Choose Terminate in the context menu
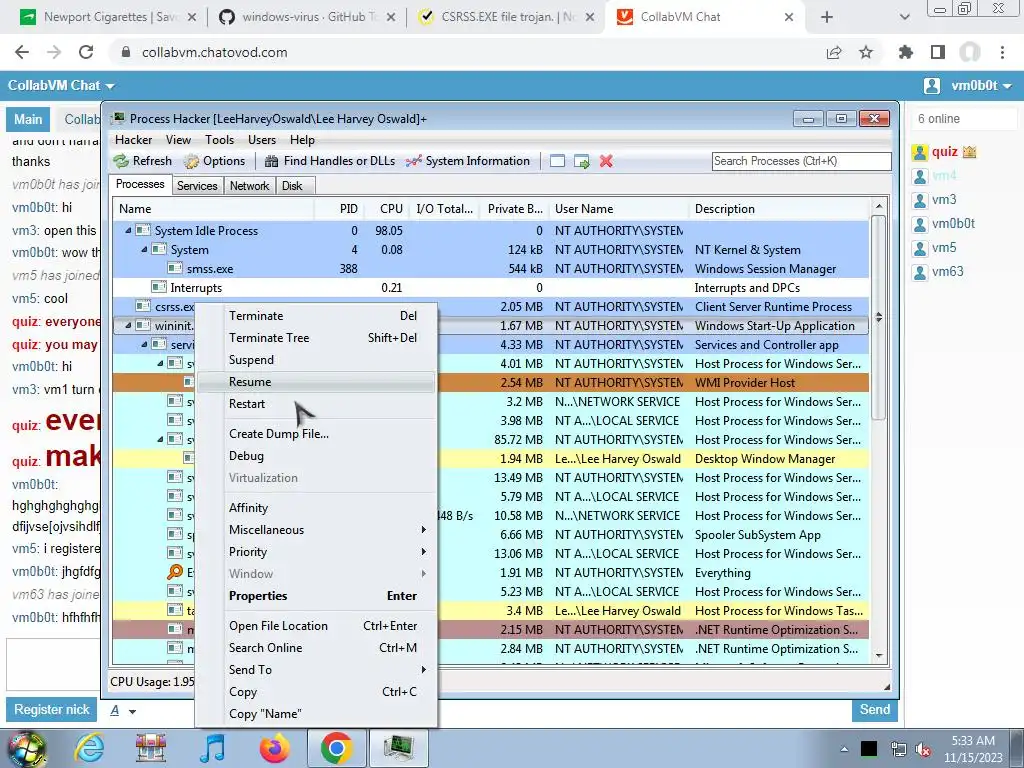This screenshot has width=1024, height=768. (x=316, y=315)
